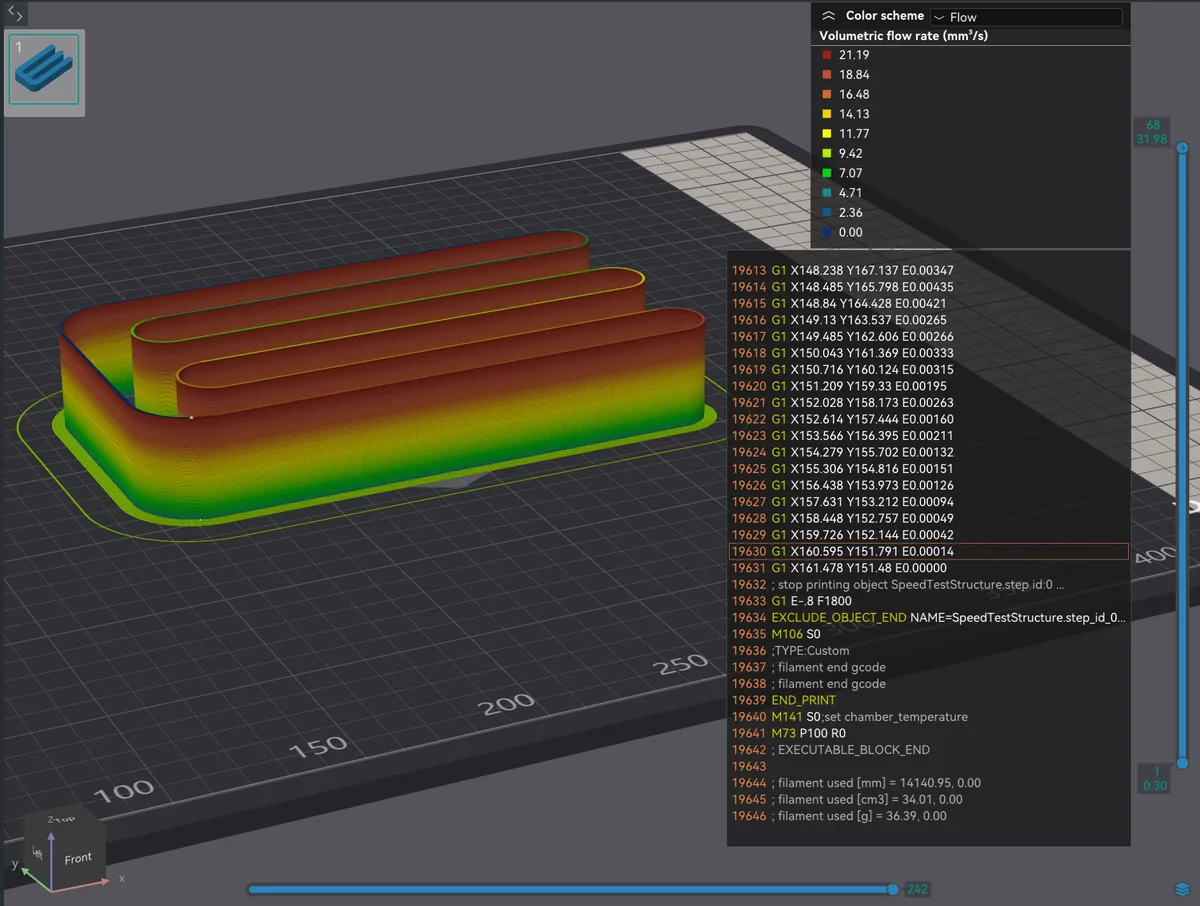Click filament end gcode comment line 19637
1200x906 pixels.
928,667
